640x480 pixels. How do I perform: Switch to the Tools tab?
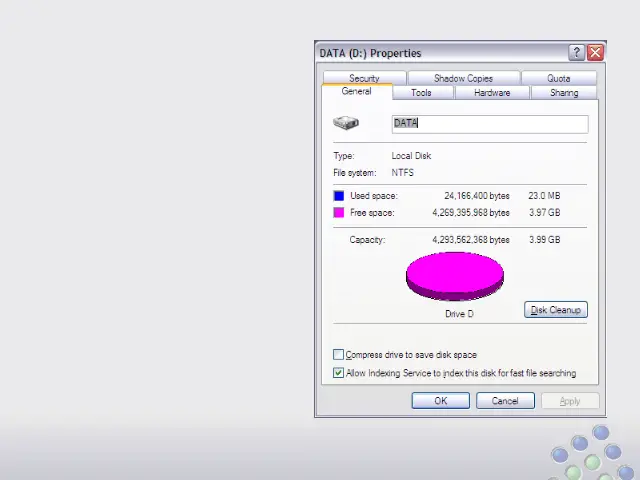pos(421,93)
